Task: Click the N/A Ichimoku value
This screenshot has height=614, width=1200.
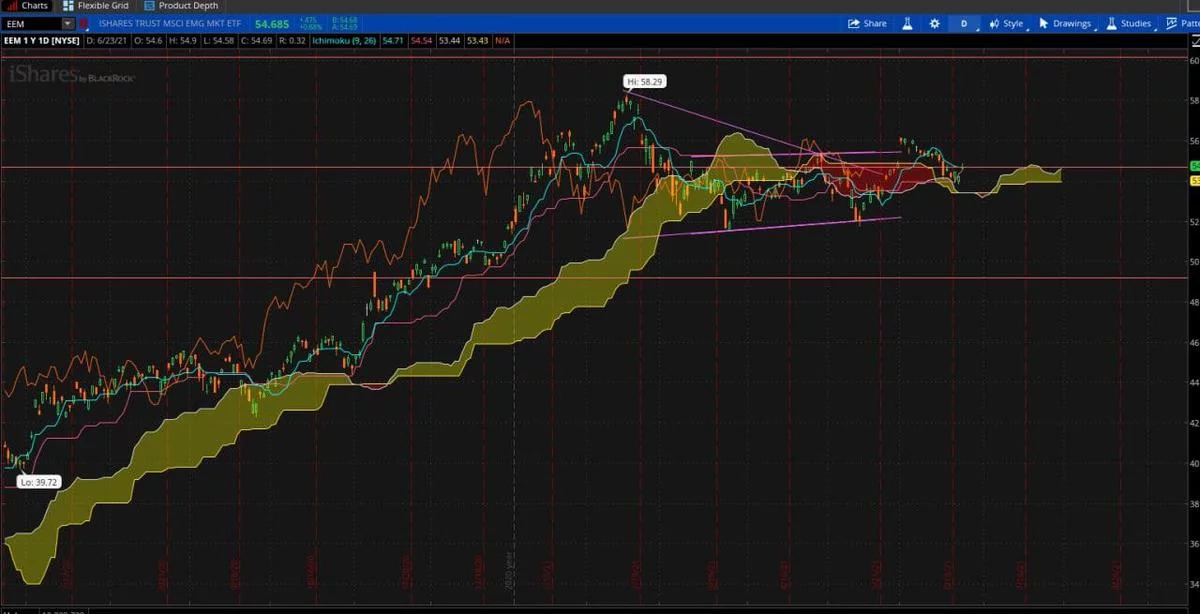Action: point(503,41)
